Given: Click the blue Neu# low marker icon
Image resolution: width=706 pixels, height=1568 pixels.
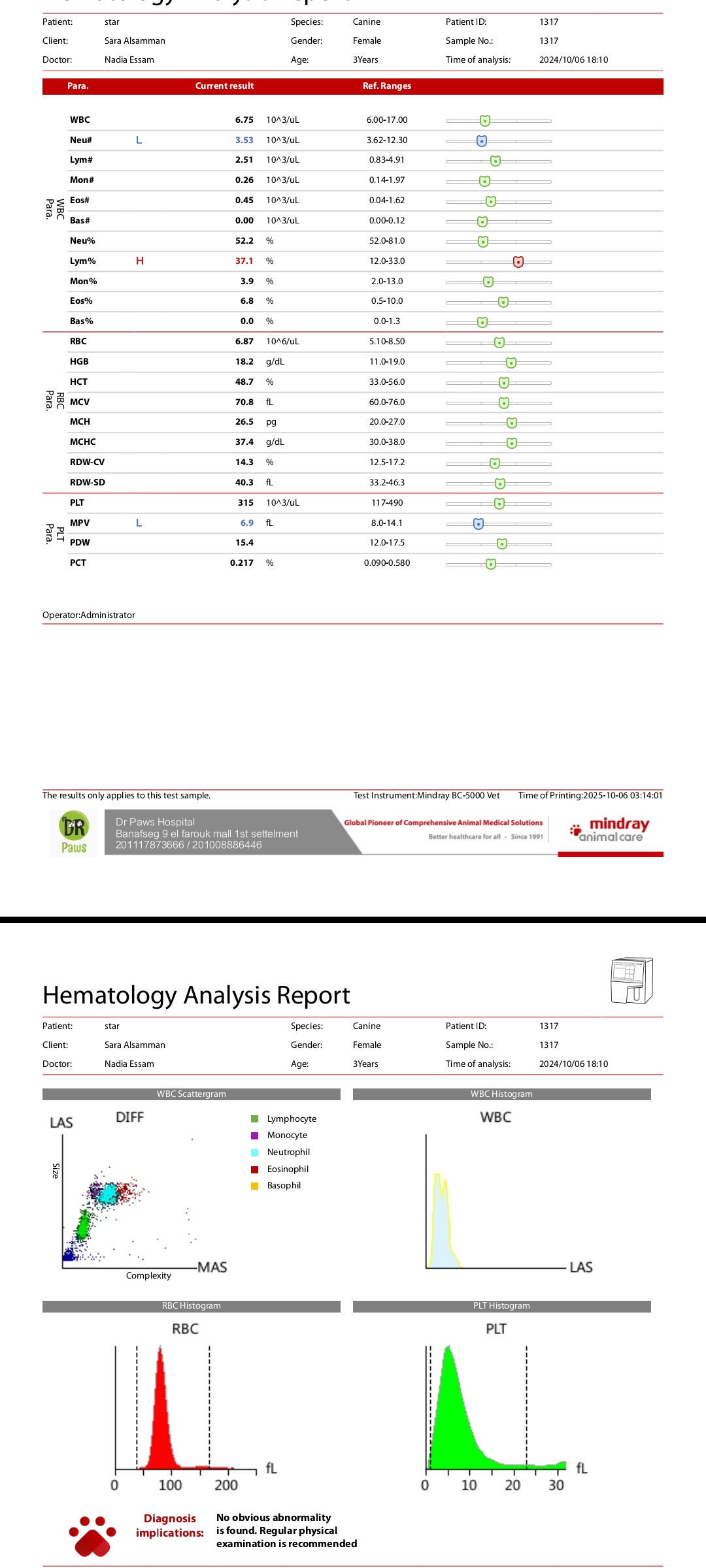Looking at the screenshot, I should click(x=482, y=141).
